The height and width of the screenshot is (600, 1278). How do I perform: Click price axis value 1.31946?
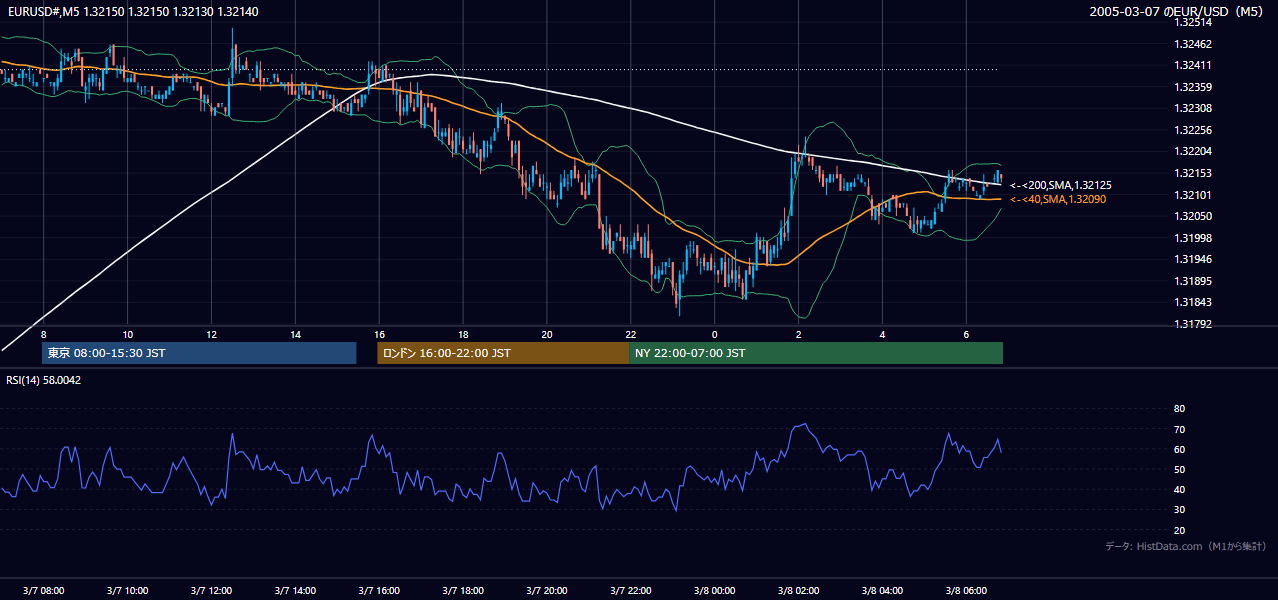click(1193, 259)
